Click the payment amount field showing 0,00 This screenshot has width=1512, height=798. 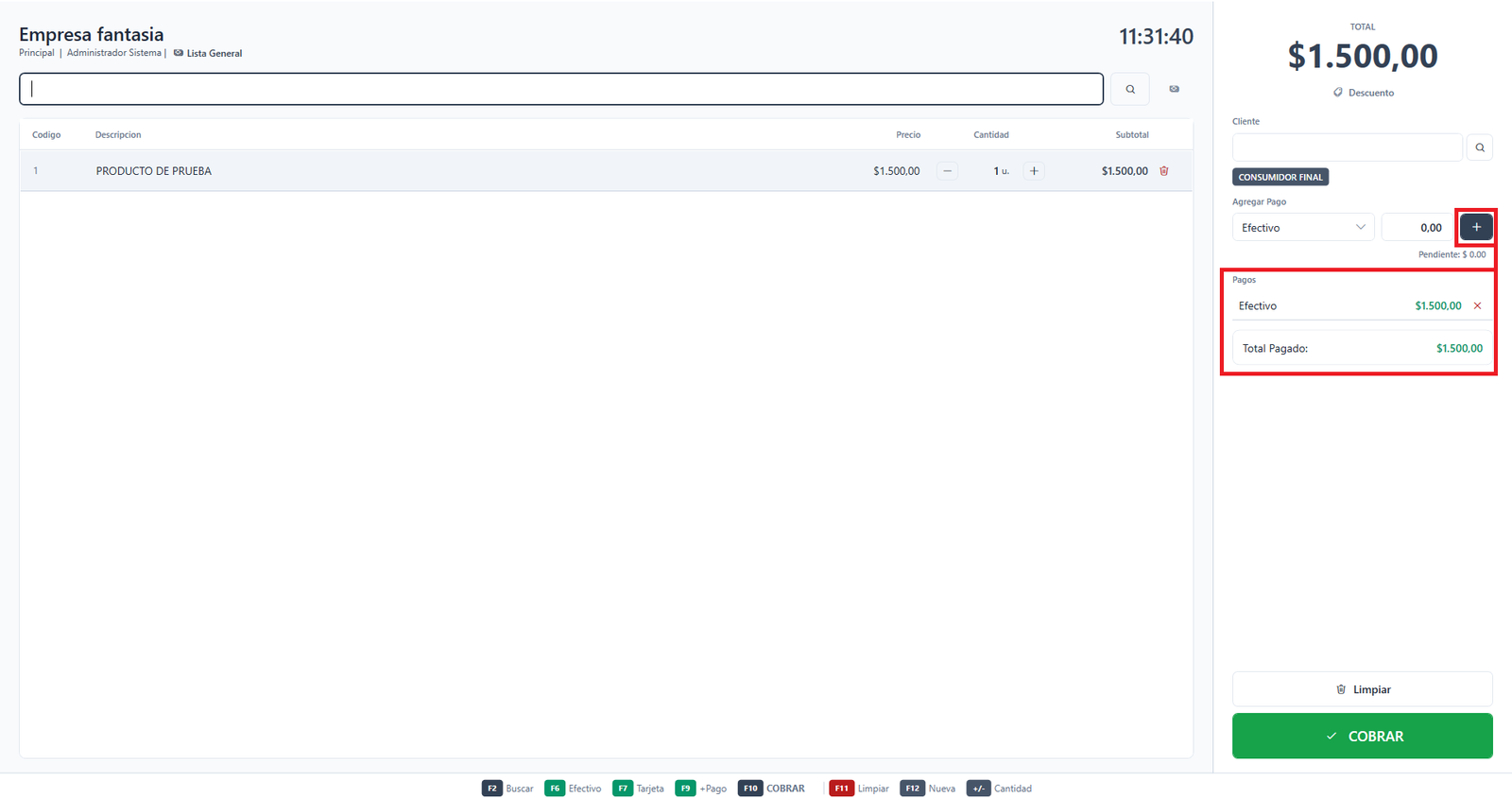coord(1417,227)
